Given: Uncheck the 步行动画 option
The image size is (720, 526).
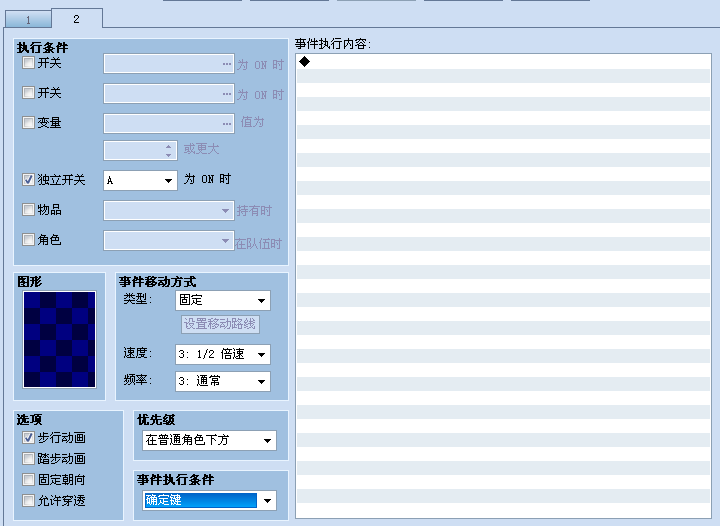Looking at the screenshot, I should pos(28,438).
